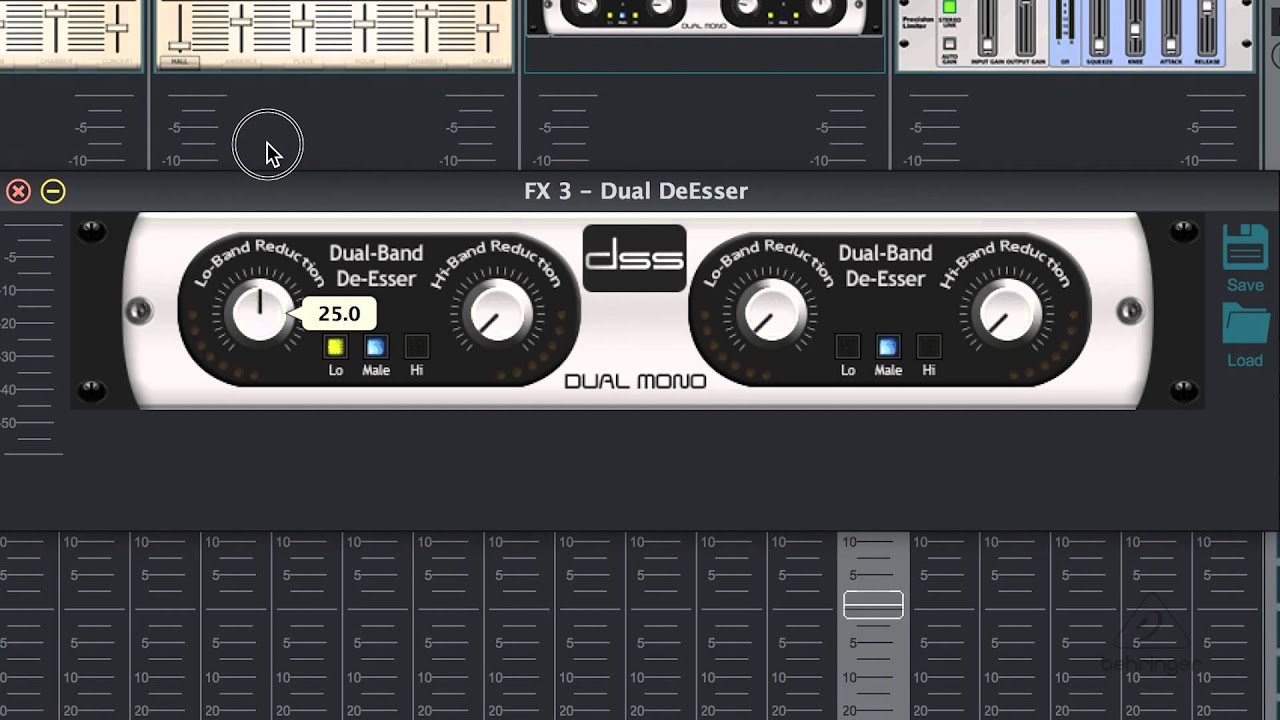Select the ROOM reverb type
The image size is (1280, 720).
pos(365,62)
